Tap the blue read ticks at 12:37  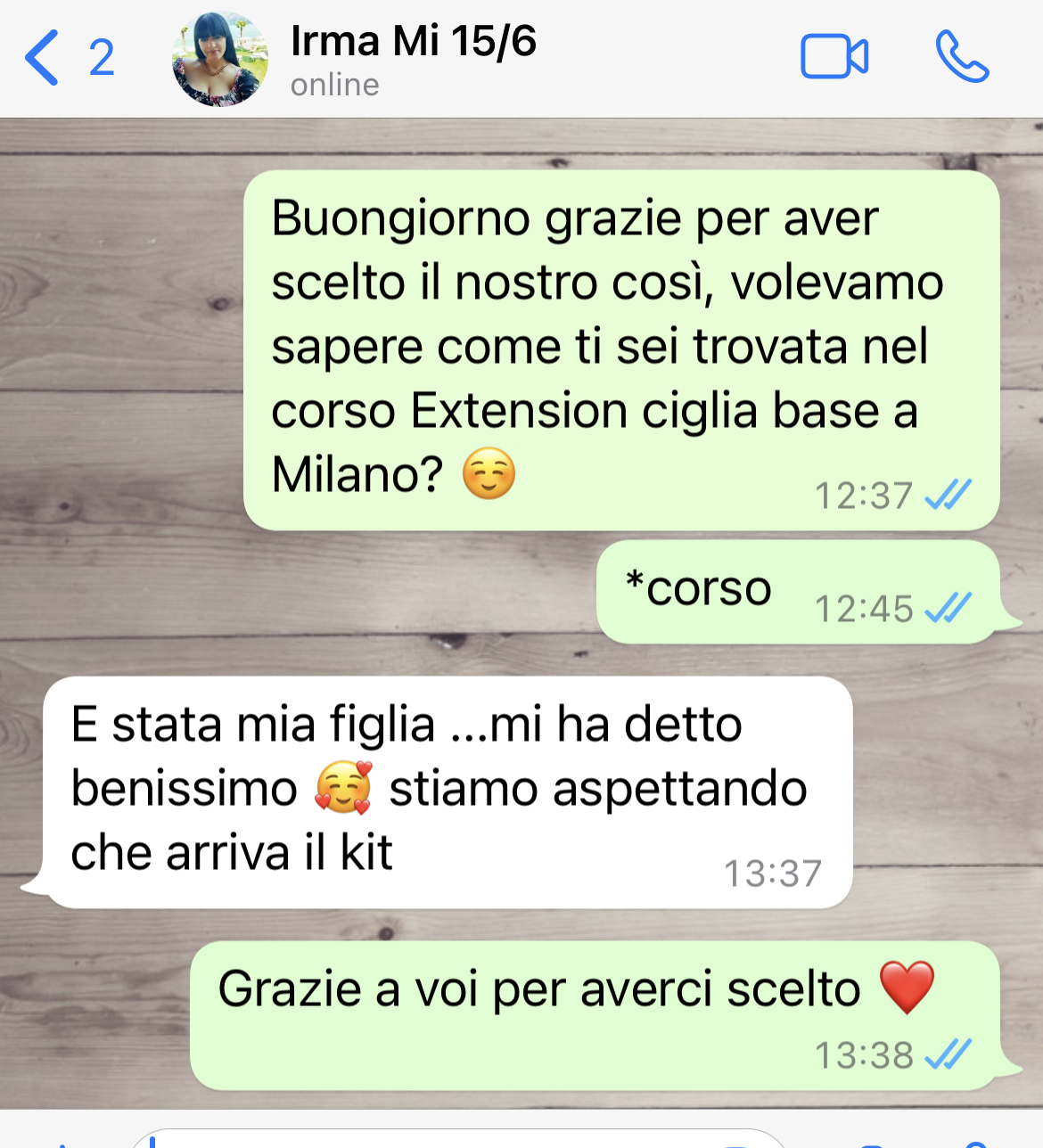pos(948,494)
